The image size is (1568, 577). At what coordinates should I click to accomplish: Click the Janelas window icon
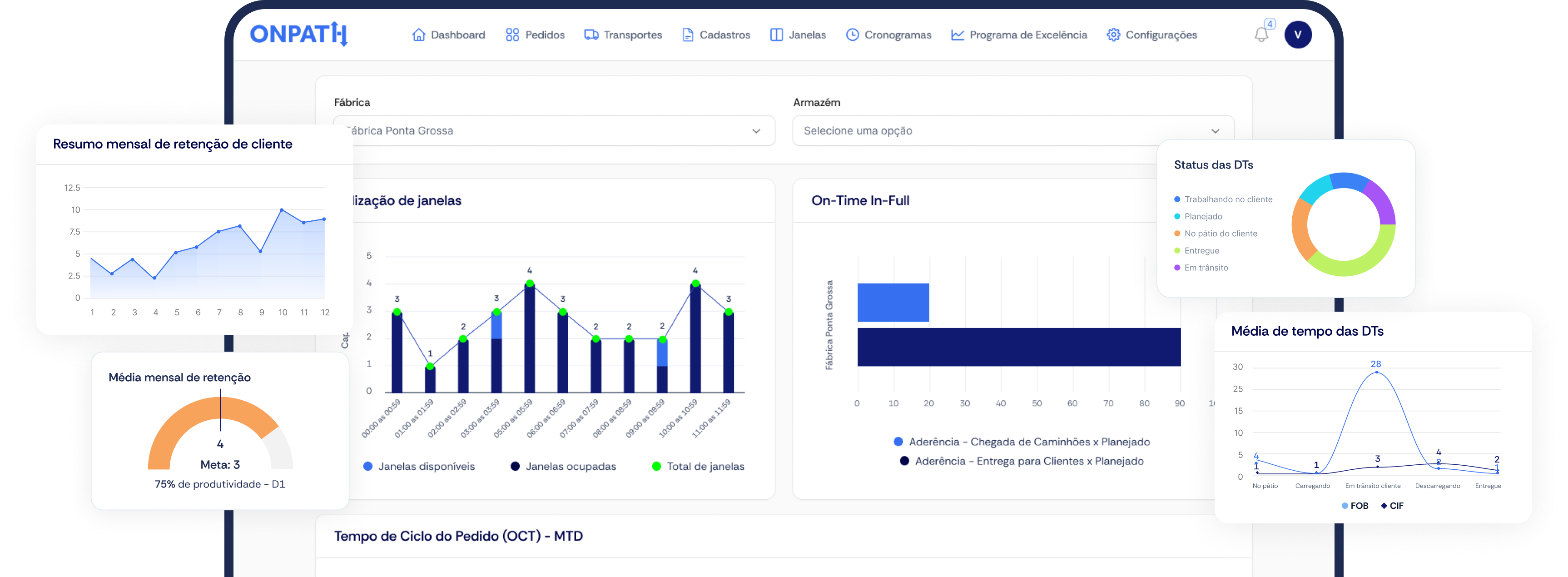(x=776, y=35)
